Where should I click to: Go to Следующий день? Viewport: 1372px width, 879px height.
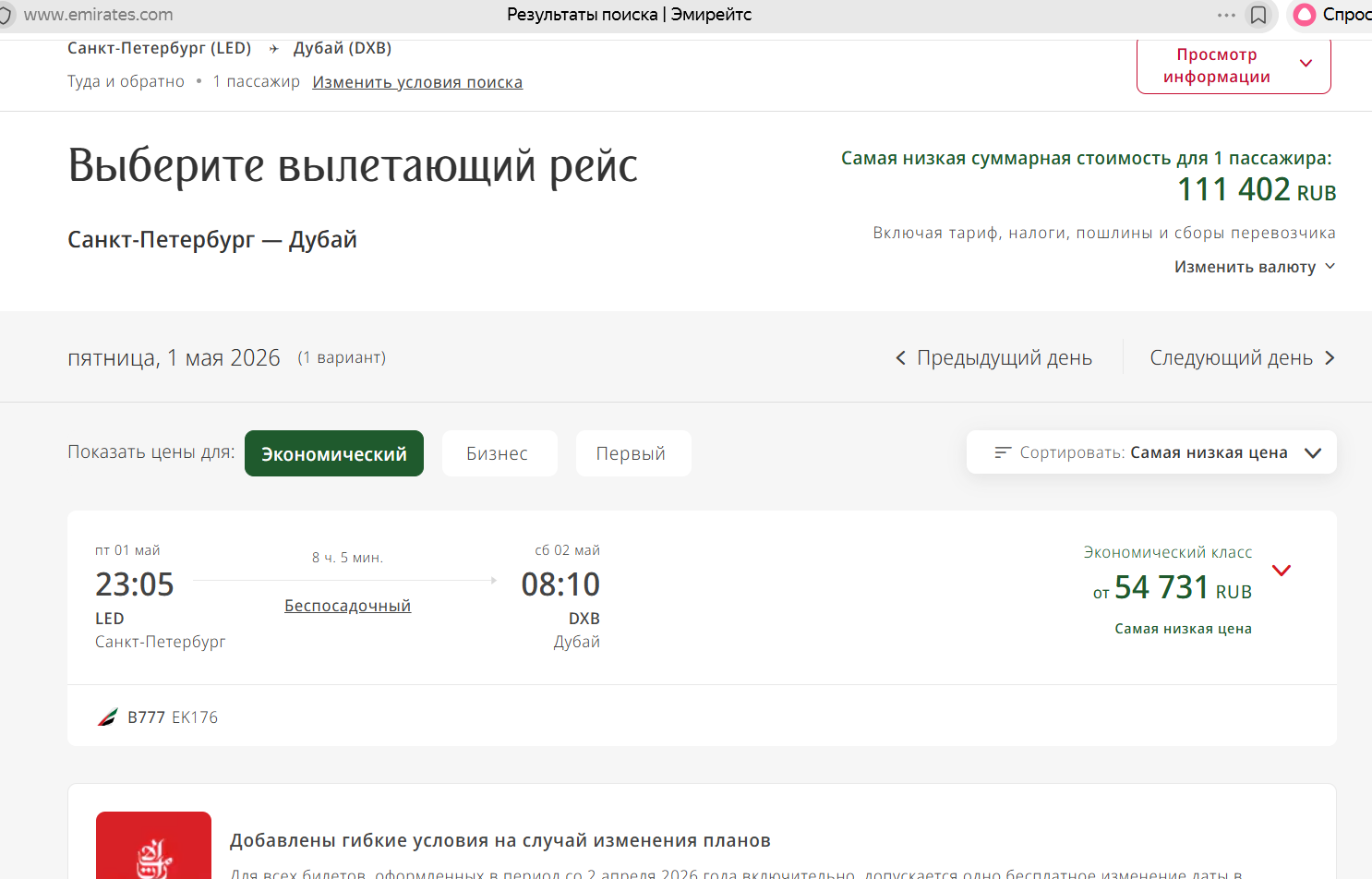pos(1231,358)
